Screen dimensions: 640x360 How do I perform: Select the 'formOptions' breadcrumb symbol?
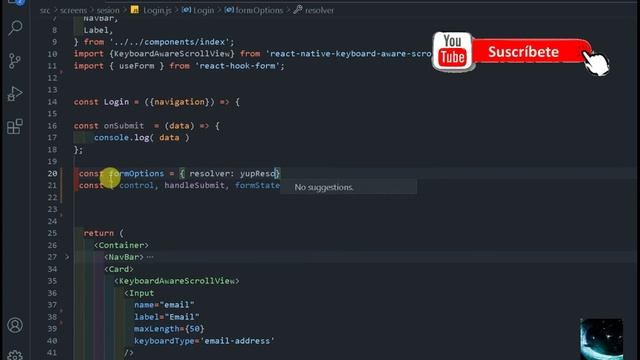pyautogui.click(x=259, y=10)
